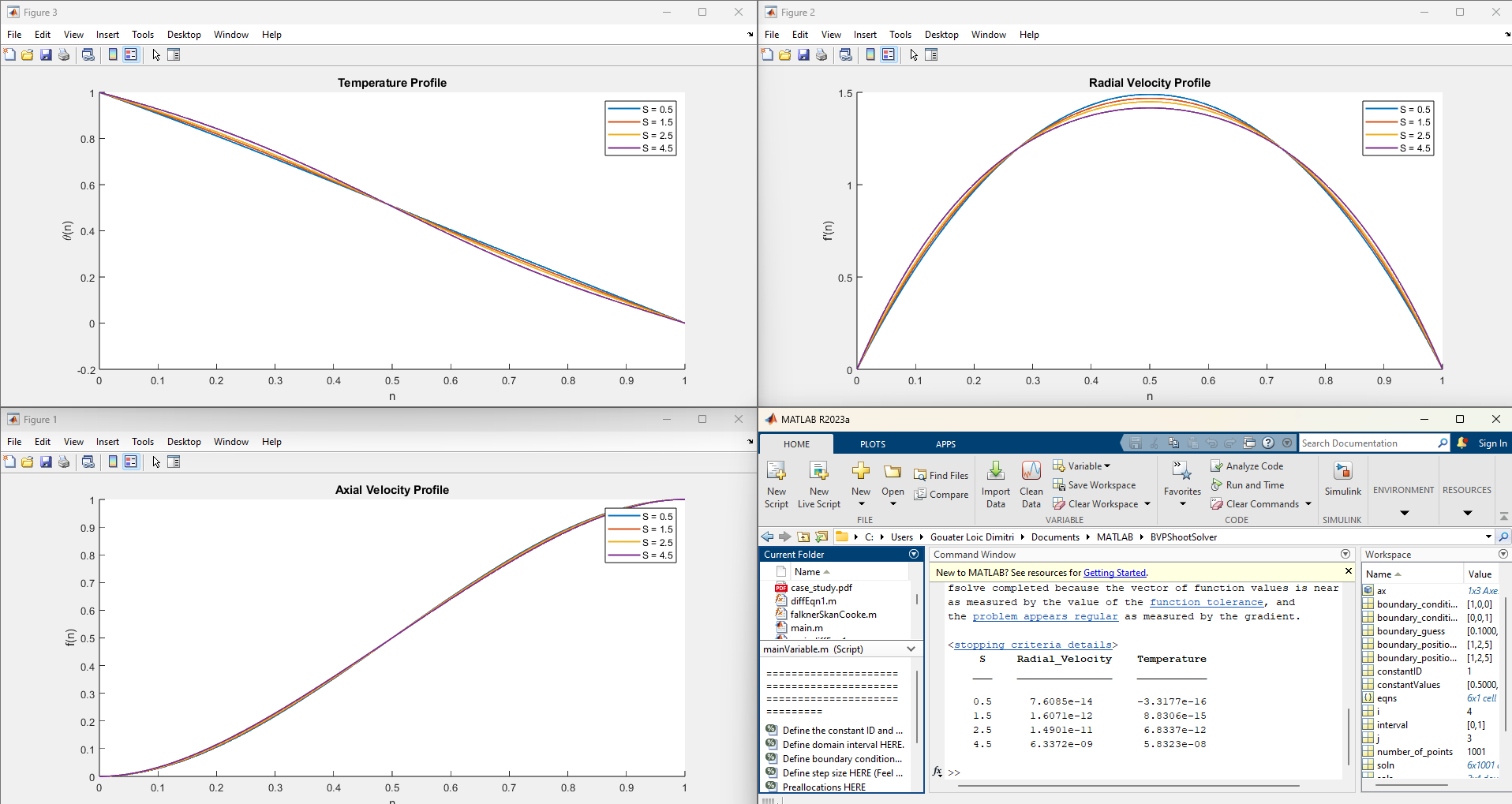The height and width of the screenshot is (804, 1512).
Task: Open the View menu in Figure 1
Action: pyautogui.click(x=73, y=442)
